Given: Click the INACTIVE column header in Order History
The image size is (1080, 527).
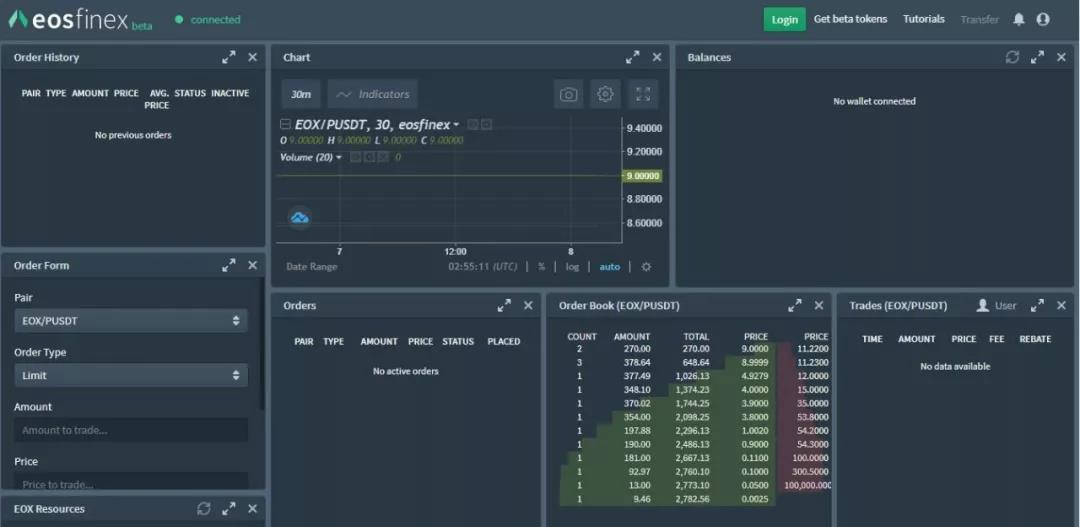Looking at the screenshot, I should point(230,93).
